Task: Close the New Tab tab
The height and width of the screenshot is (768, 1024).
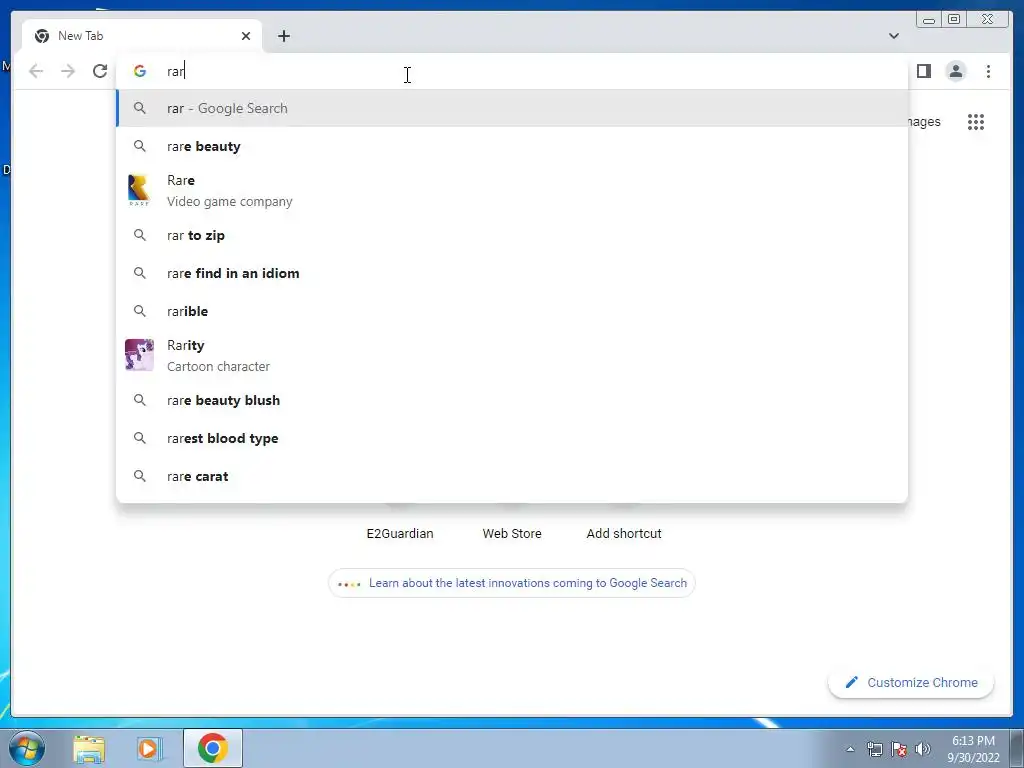Action: pyautogui.click(x=246, y=36)
